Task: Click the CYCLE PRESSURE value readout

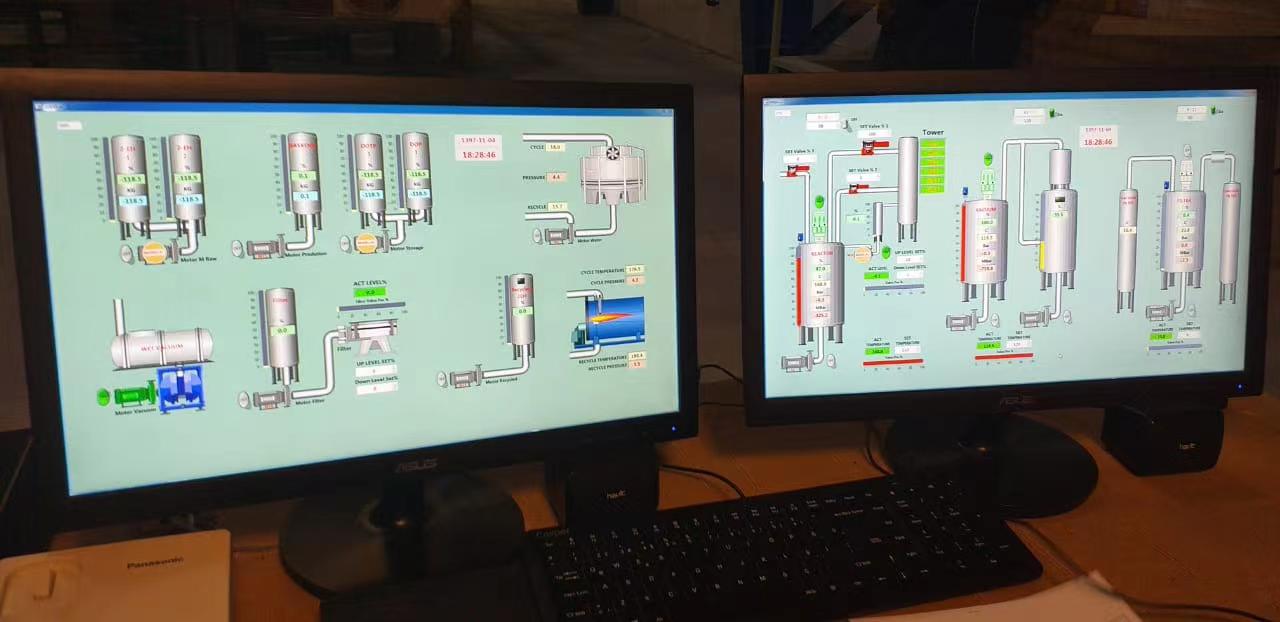Action: coord(635,281)
